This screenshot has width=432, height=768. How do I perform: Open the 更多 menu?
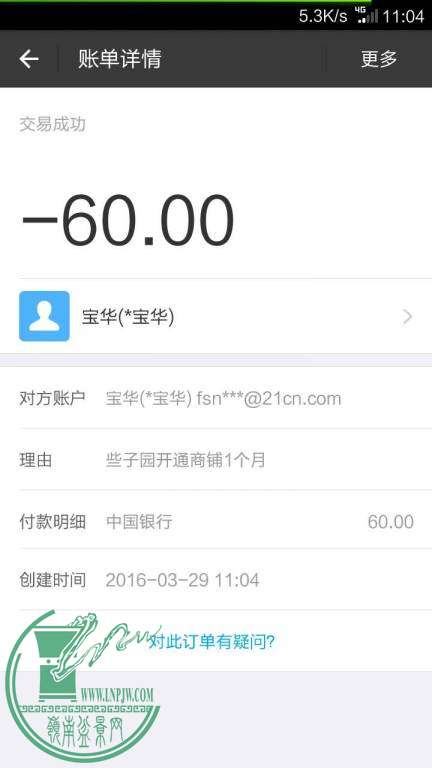379,59
